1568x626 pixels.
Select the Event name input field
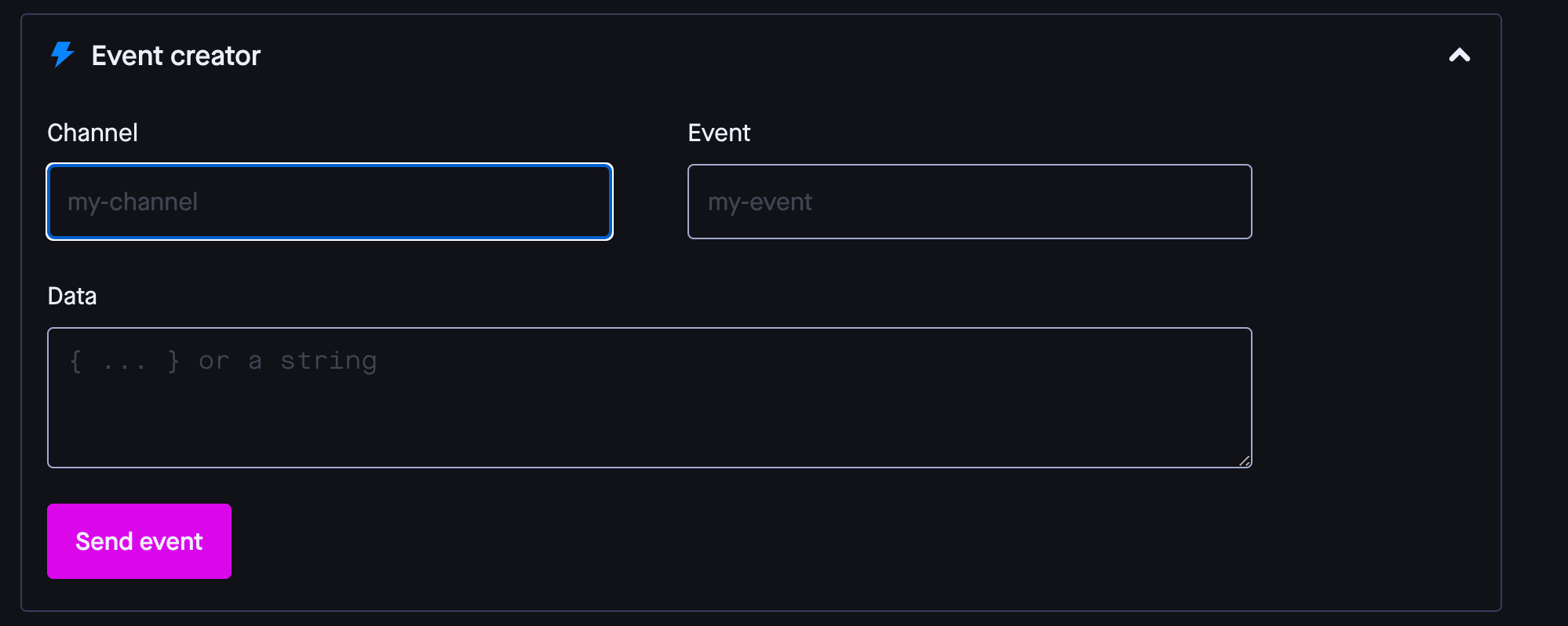coord(969,202)
